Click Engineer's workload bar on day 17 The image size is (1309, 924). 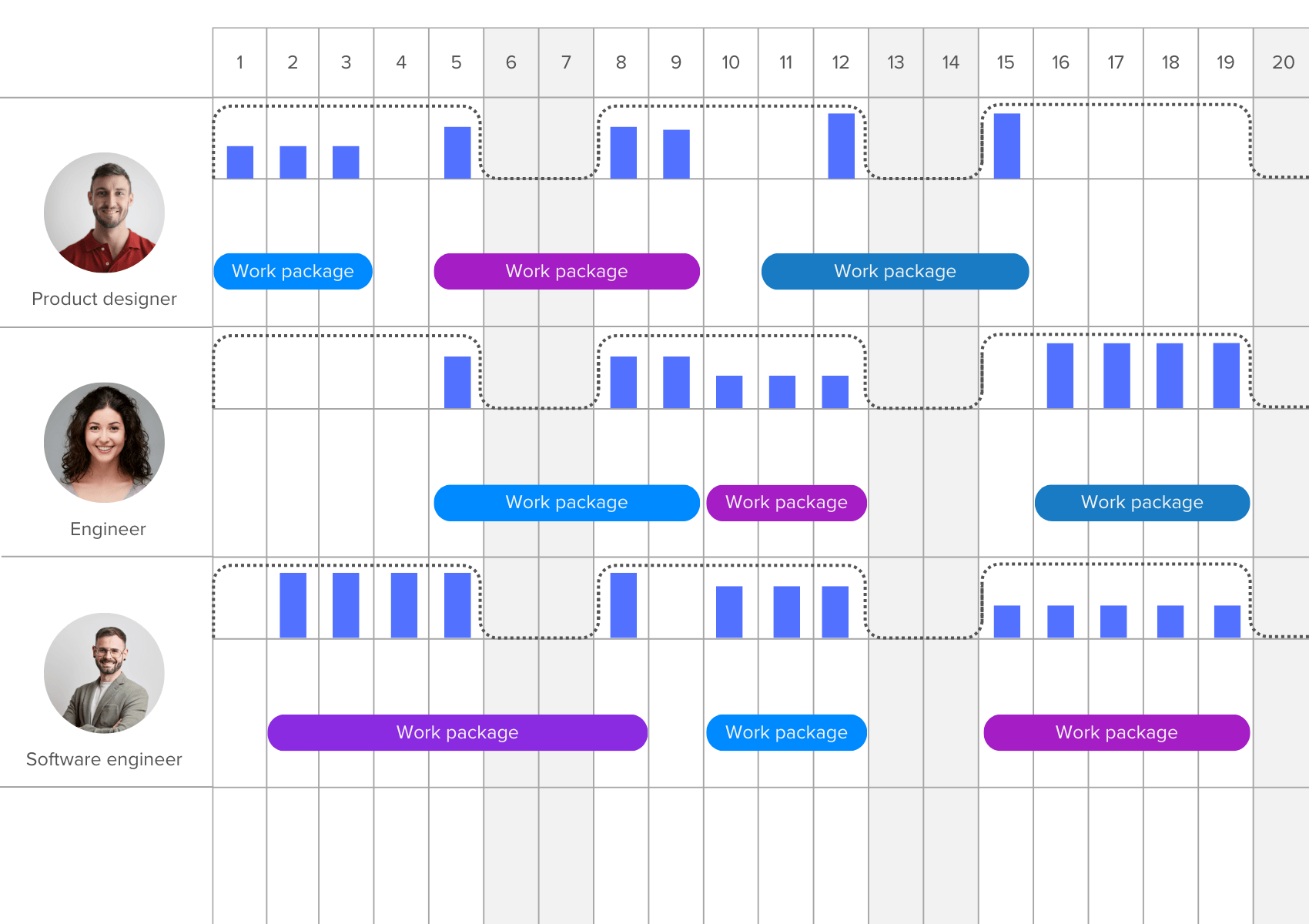tap(1116, 376)
